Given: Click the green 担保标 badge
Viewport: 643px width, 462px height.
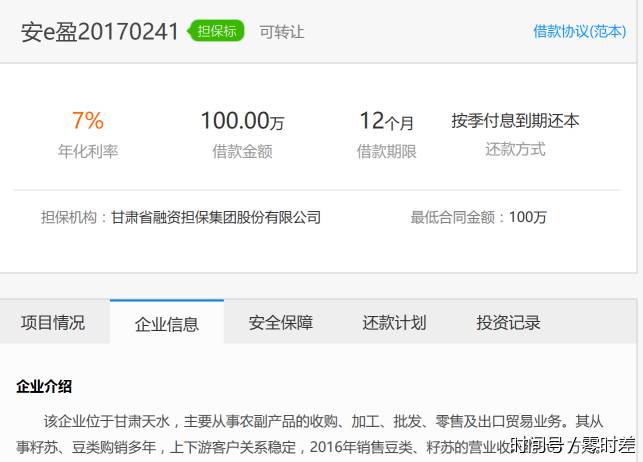Looking at the screenshot, I should click(x=215, y=31).
